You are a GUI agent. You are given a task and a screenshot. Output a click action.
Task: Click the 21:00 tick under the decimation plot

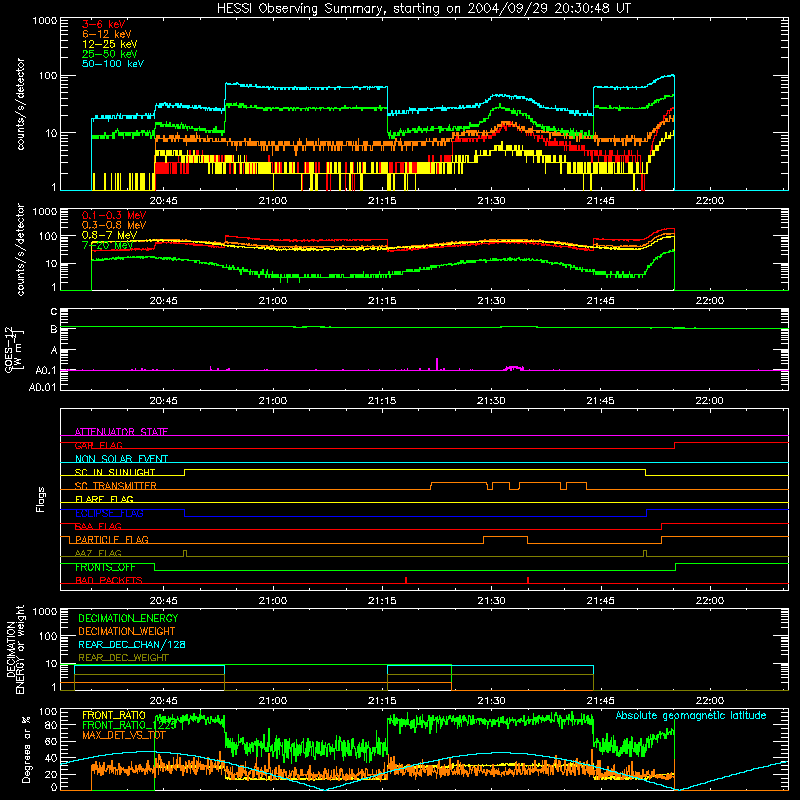tap(272, 701)
